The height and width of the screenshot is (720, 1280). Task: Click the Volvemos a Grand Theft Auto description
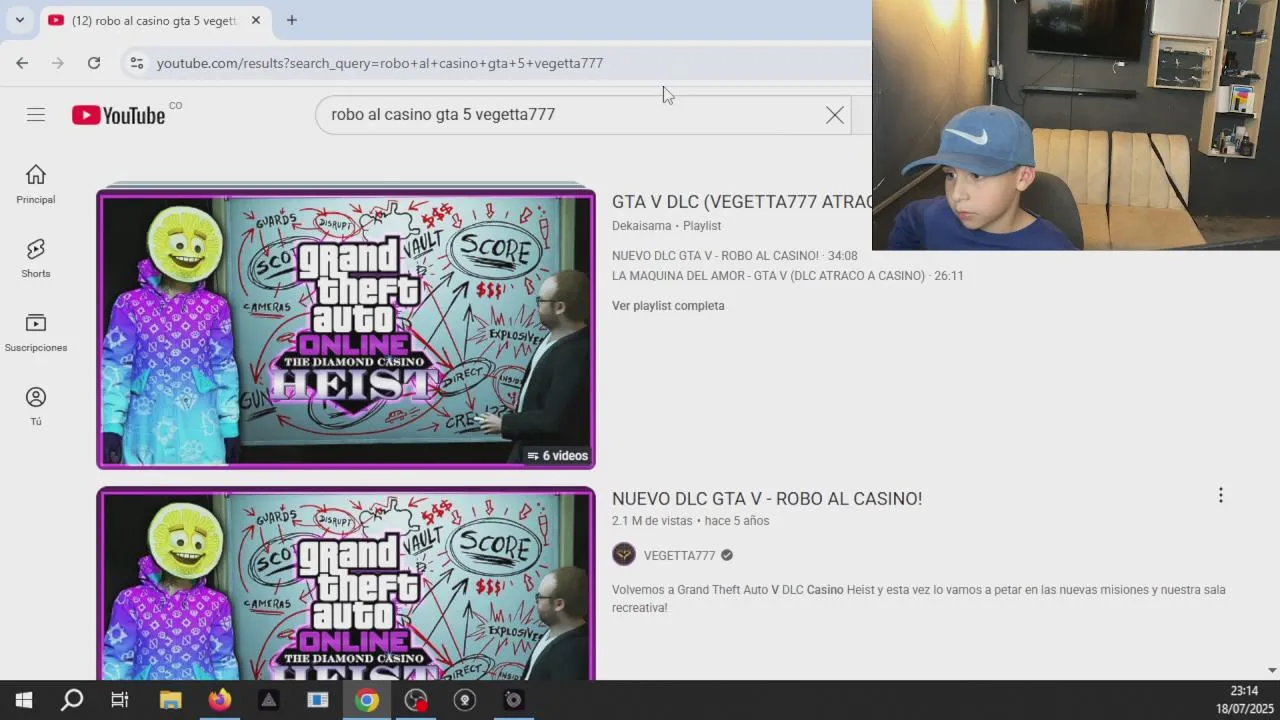(919, 599)
